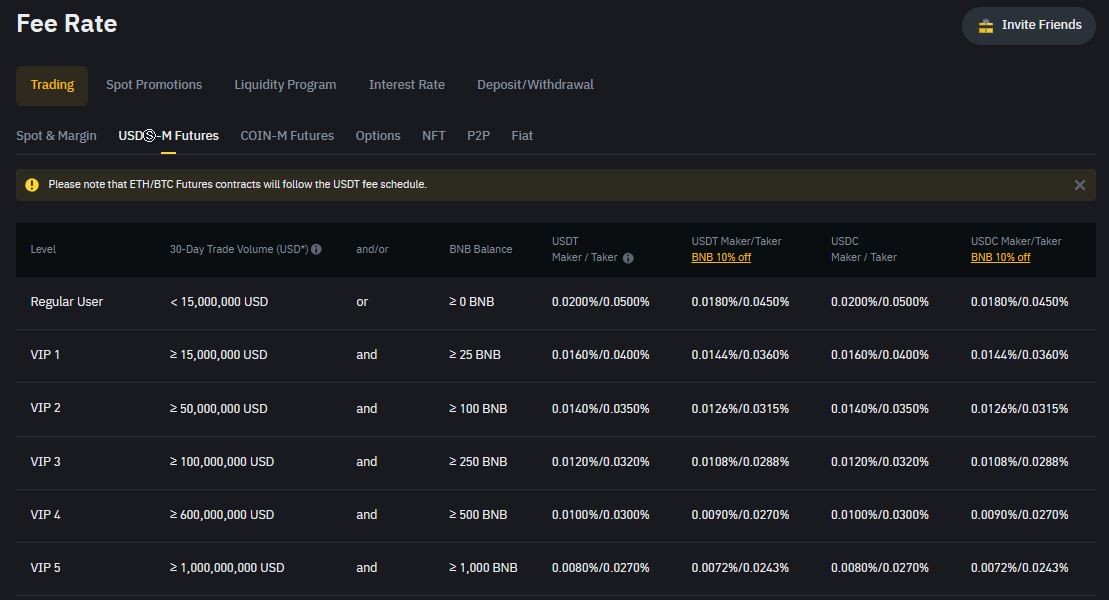Click the ≥ 1,000 BNB balance cell
This screenshot has width=1109, height=600.
click(x=483, y=568)
